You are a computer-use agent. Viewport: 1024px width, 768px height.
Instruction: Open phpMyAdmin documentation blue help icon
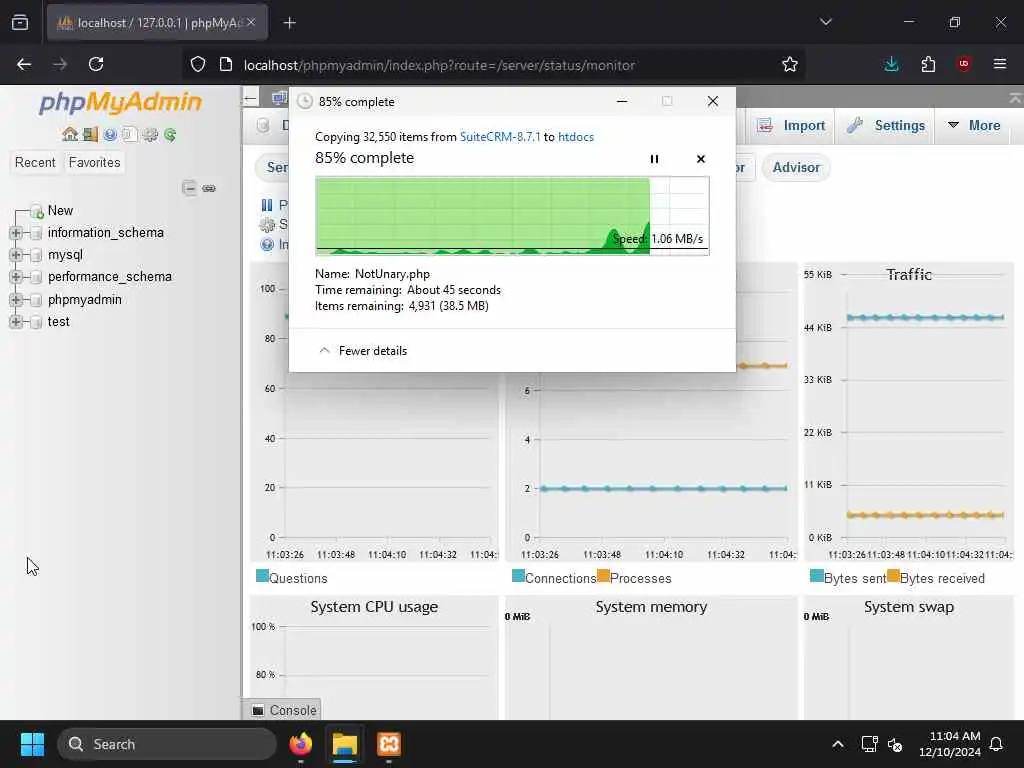pyautogui.click(x=110, y=135)
